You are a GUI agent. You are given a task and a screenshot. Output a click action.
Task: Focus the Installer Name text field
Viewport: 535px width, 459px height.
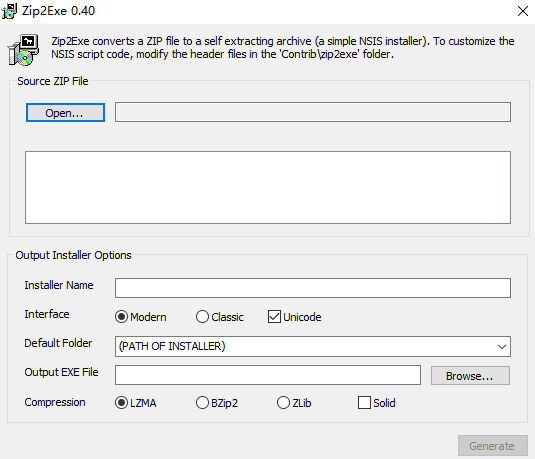pos(313,288)
